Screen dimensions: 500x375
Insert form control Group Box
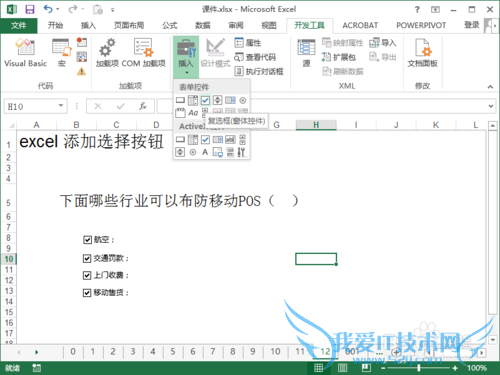180,113
